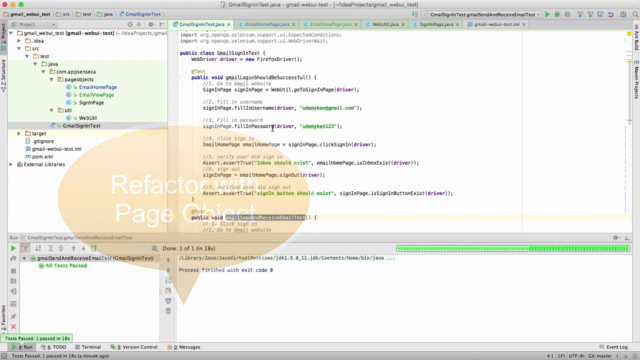Run with coverage from main toolbar

click(x=567, y=14)
